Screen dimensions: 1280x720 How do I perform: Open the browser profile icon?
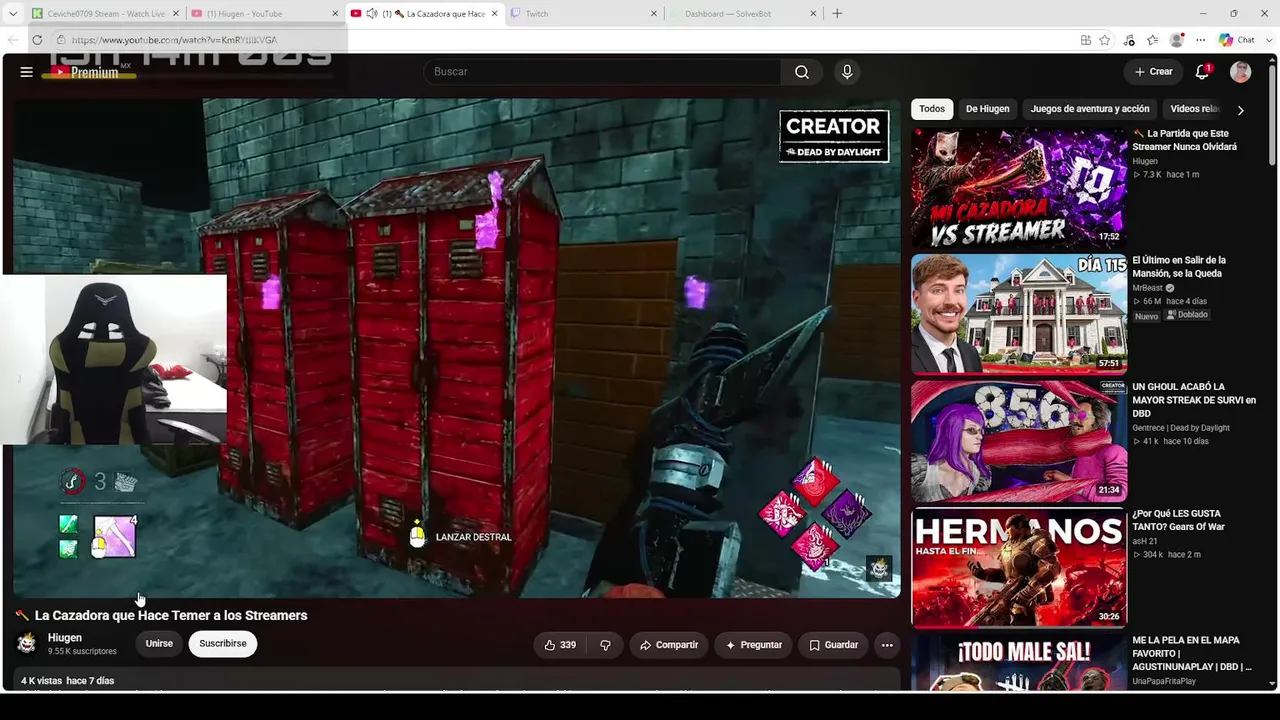pos(1177,40)
